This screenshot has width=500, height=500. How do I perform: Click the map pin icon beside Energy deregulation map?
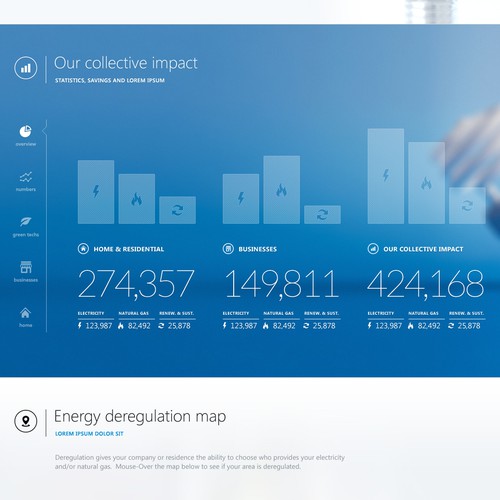coord(26,421)
